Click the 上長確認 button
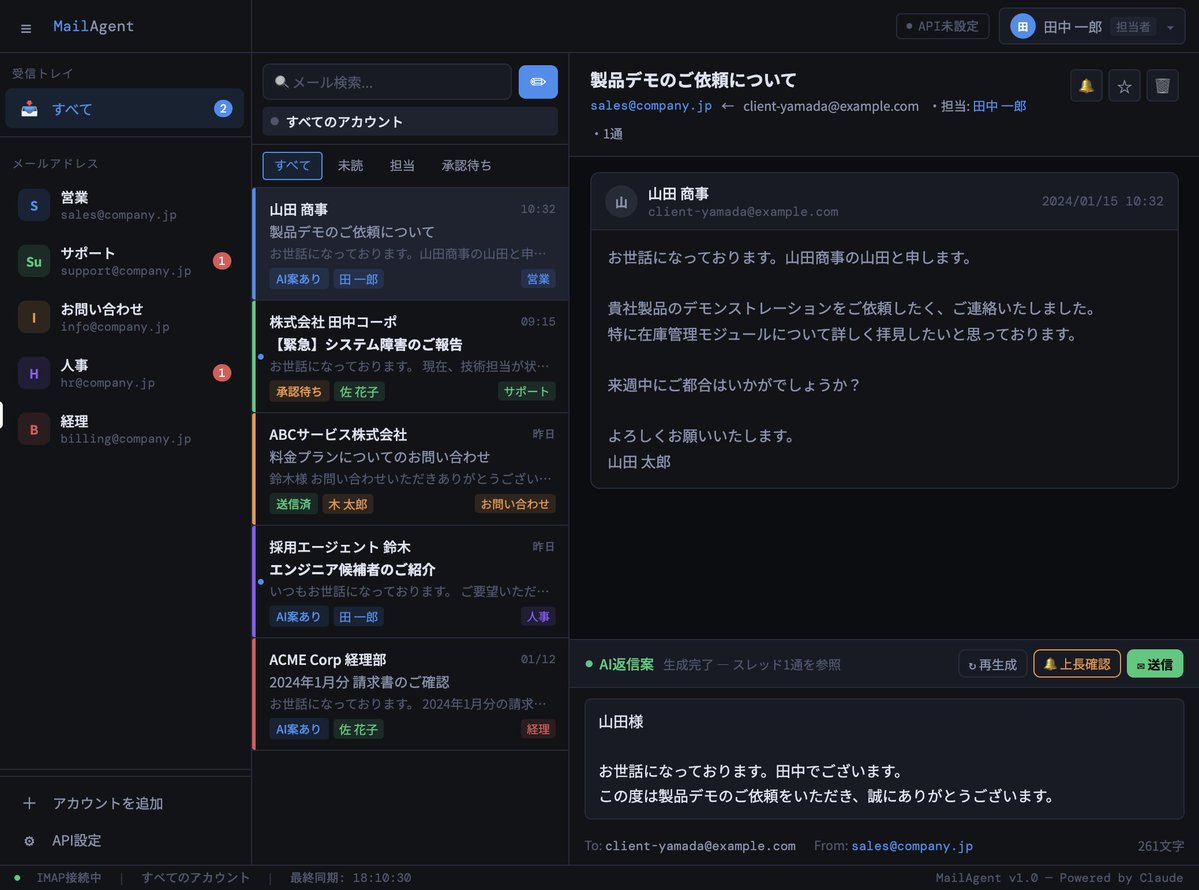 [x=1077, y=664]
